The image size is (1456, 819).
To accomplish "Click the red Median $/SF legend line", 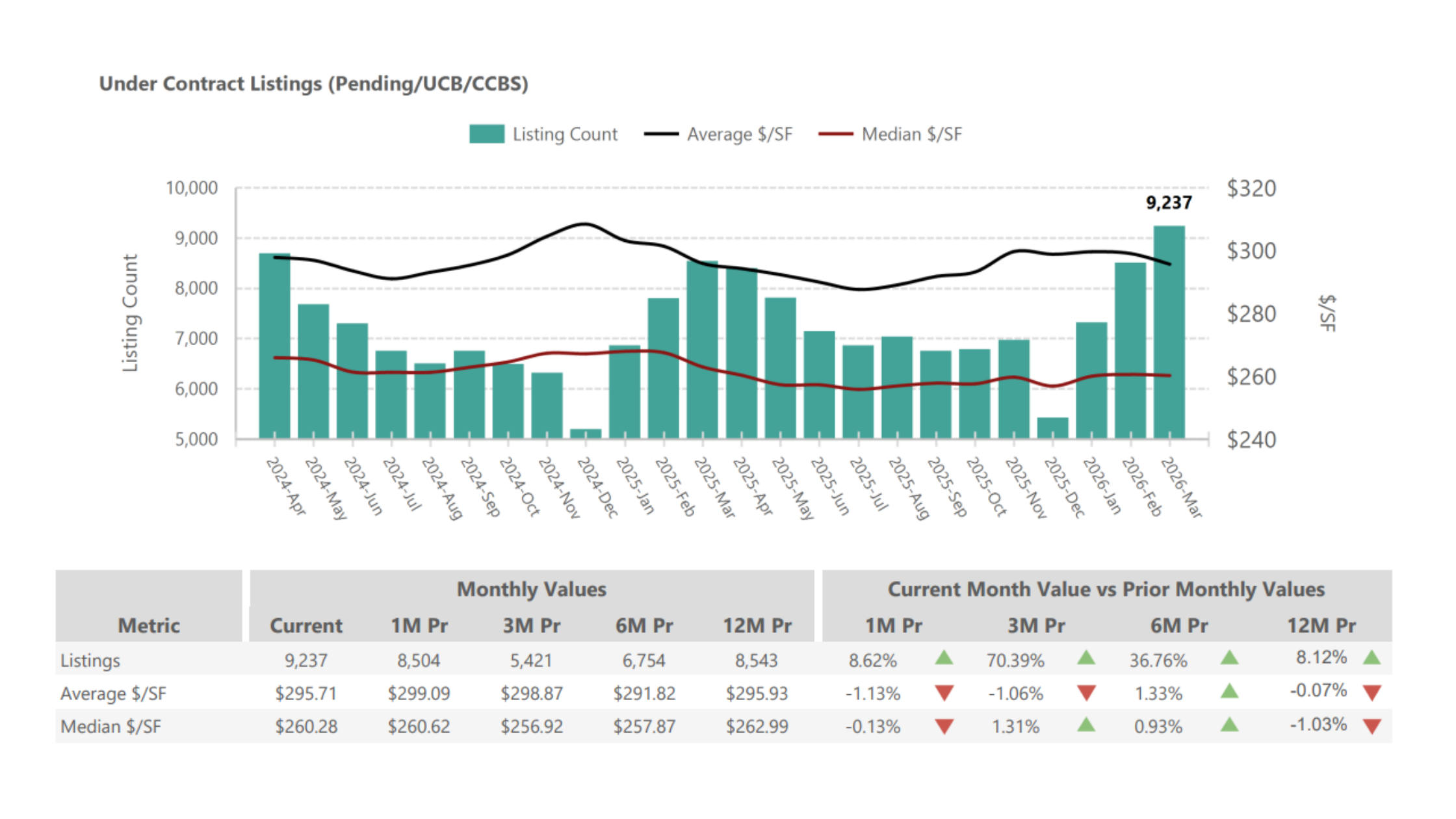I will point(835,135).
